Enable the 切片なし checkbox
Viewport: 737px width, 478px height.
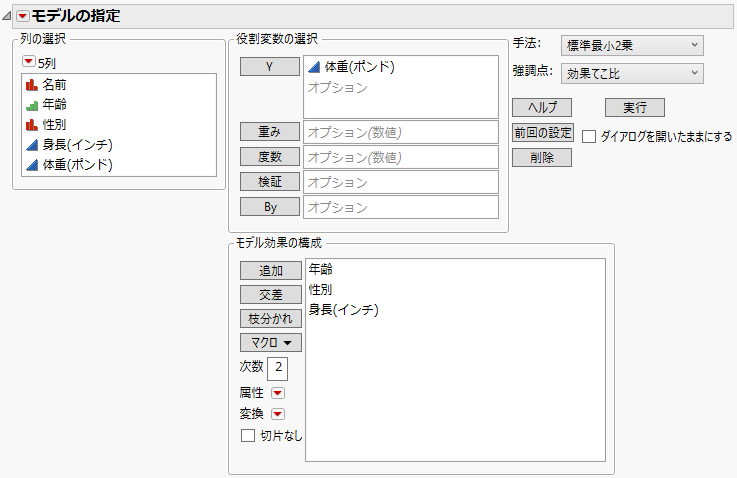click(x=248, y=436)
